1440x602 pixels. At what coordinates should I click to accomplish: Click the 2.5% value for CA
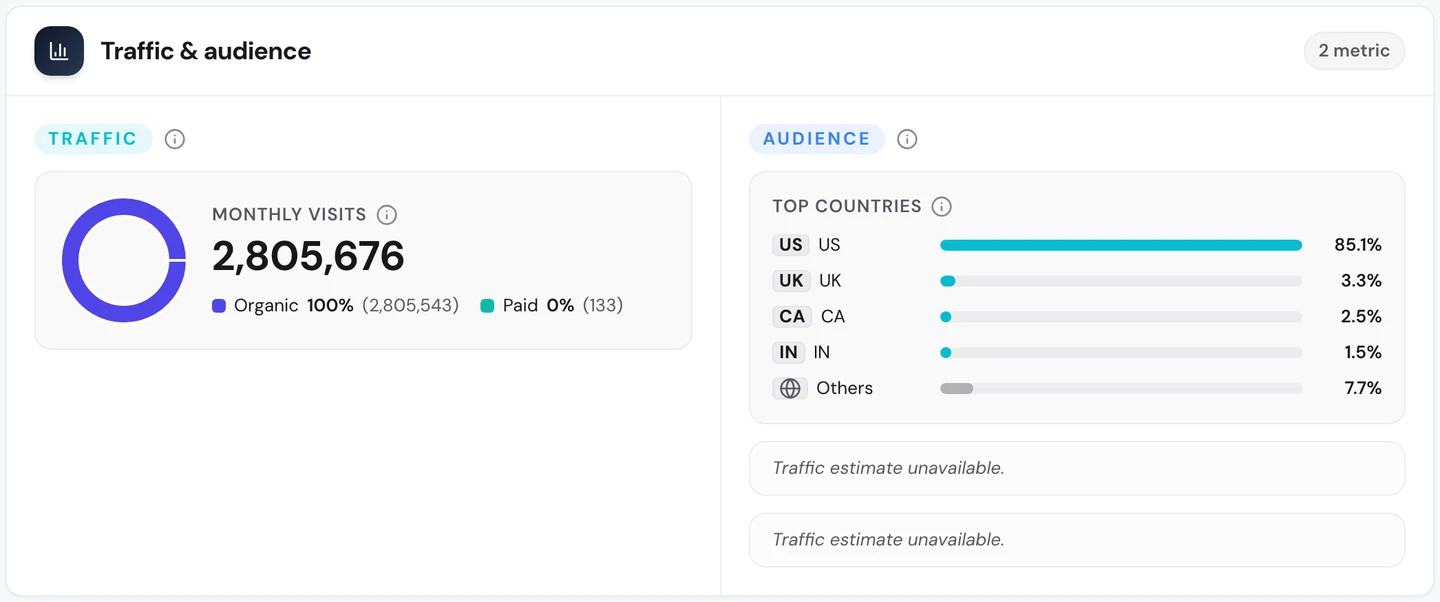click(x=1361, y=317)
